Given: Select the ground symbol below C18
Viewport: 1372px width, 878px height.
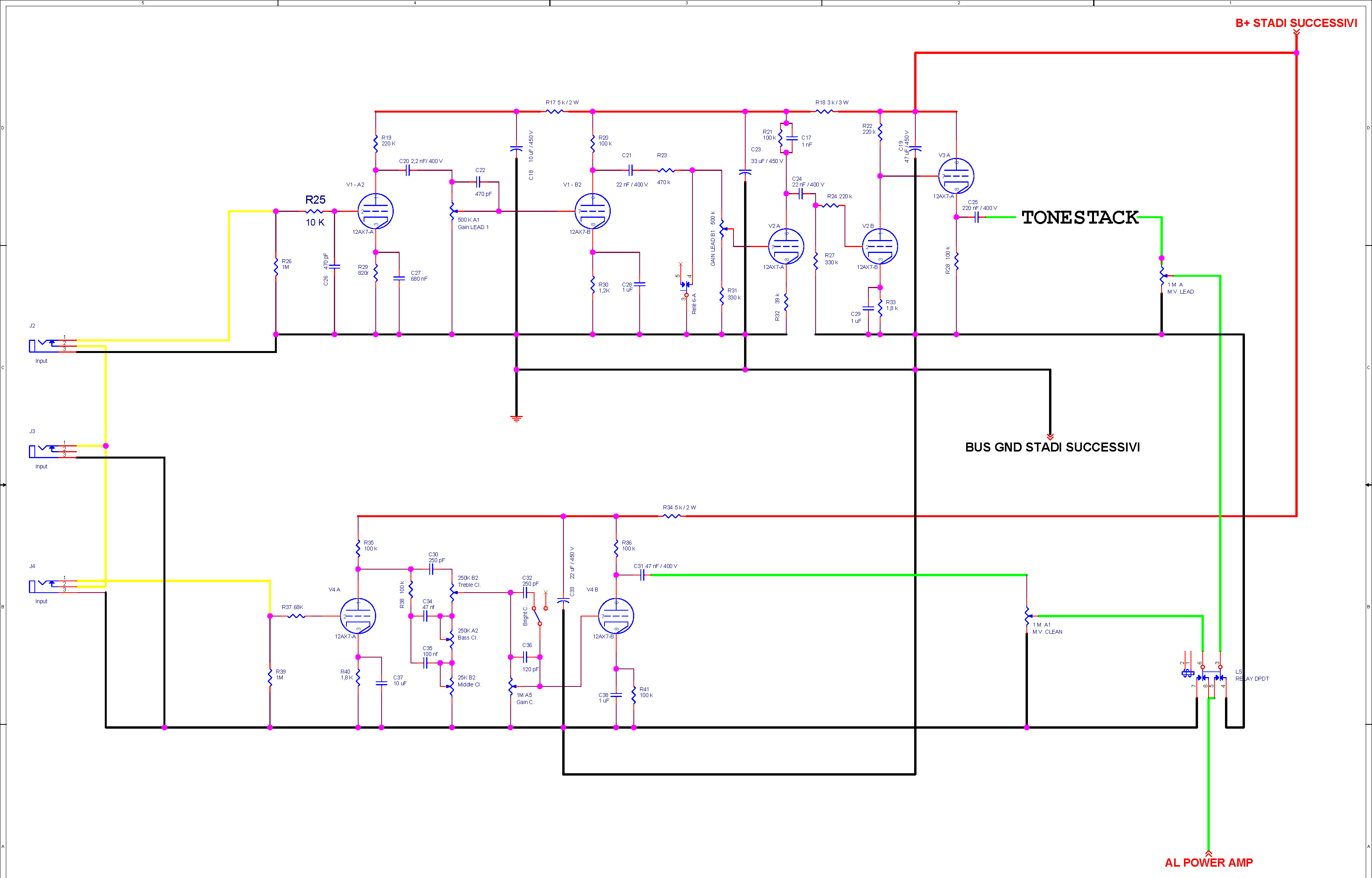Looking at the screenshot, I should point(516,419).
